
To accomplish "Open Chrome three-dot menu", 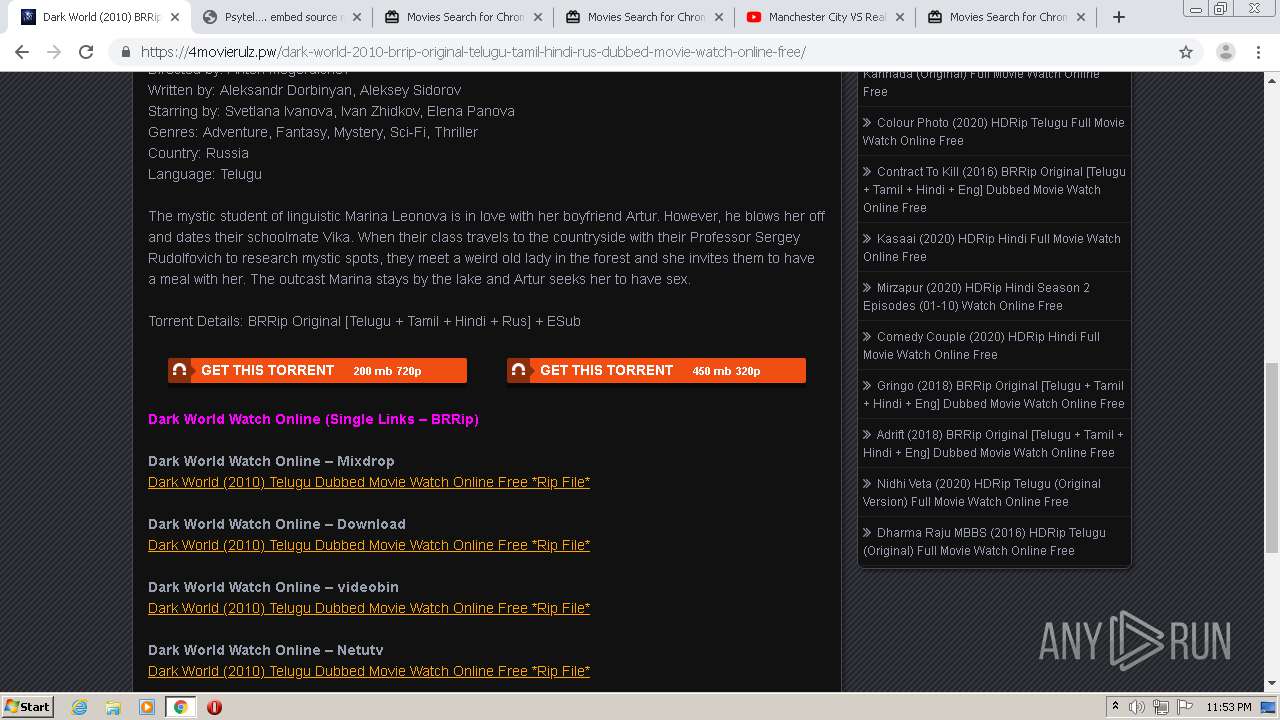I will tap(1258, 52).
